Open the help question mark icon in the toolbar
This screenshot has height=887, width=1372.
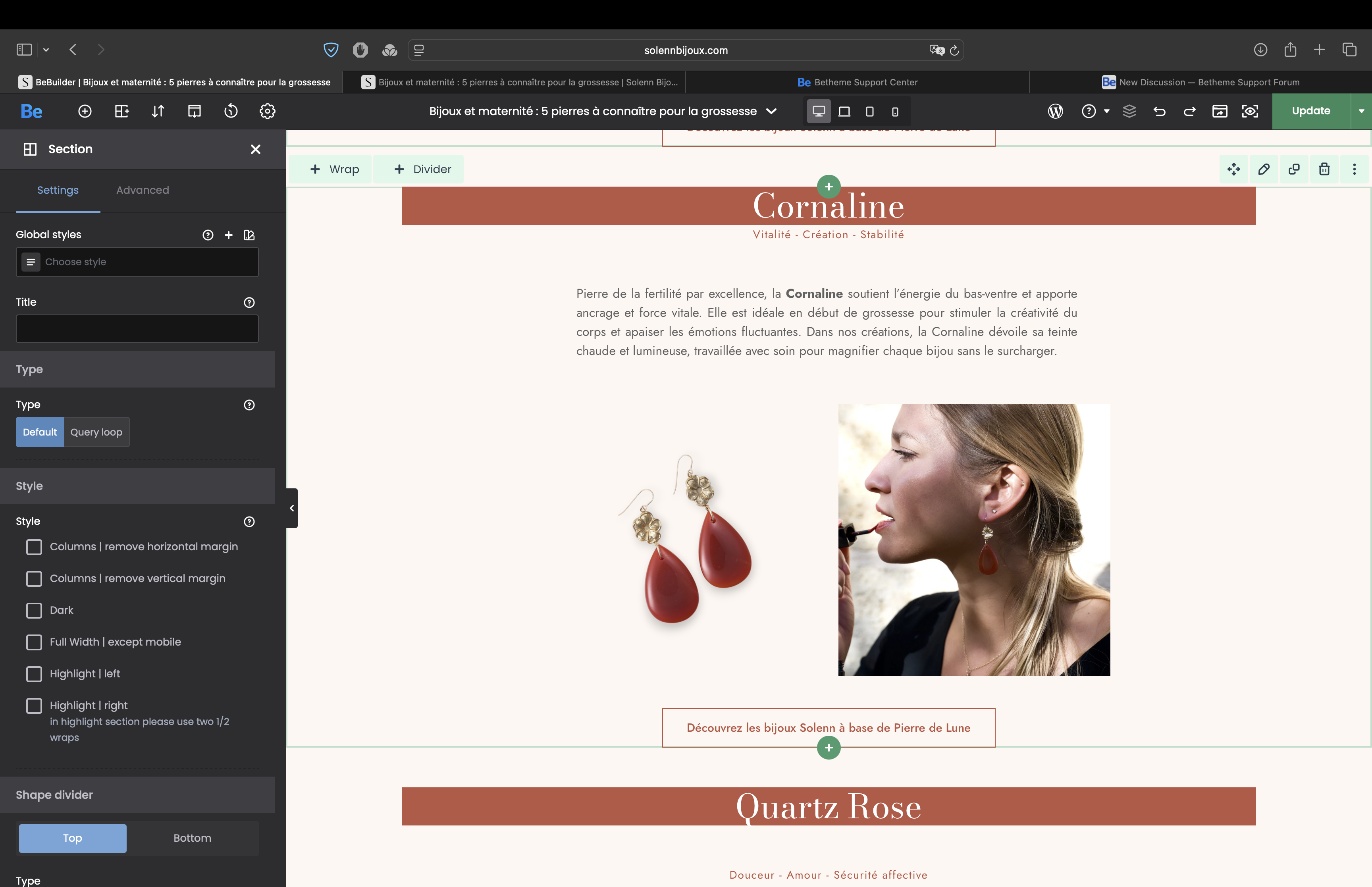1088,111
